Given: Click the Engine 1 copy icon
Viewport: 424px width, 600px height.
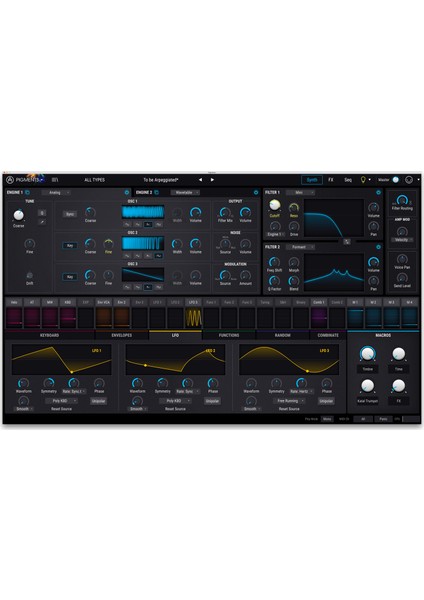Looking at the screenshot, I should (x=28, y=192).
